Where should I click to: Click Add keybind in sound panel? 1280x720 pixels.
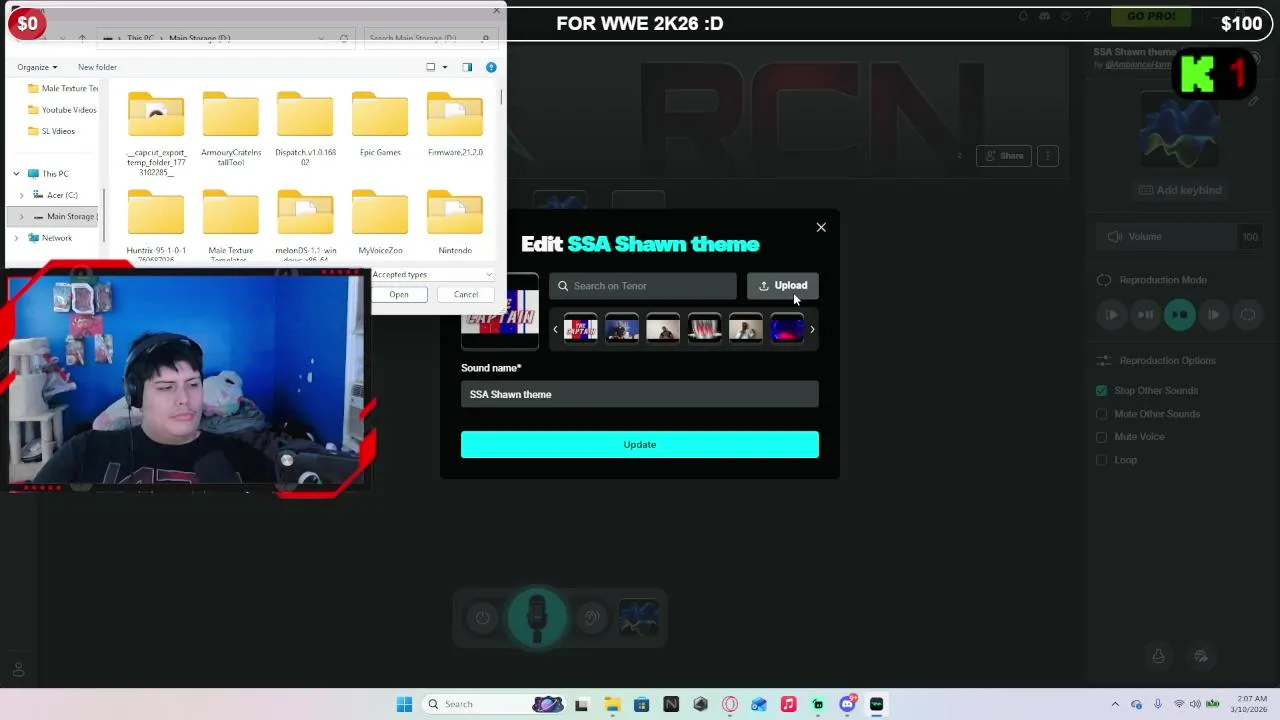click(x=1180, y=190)
